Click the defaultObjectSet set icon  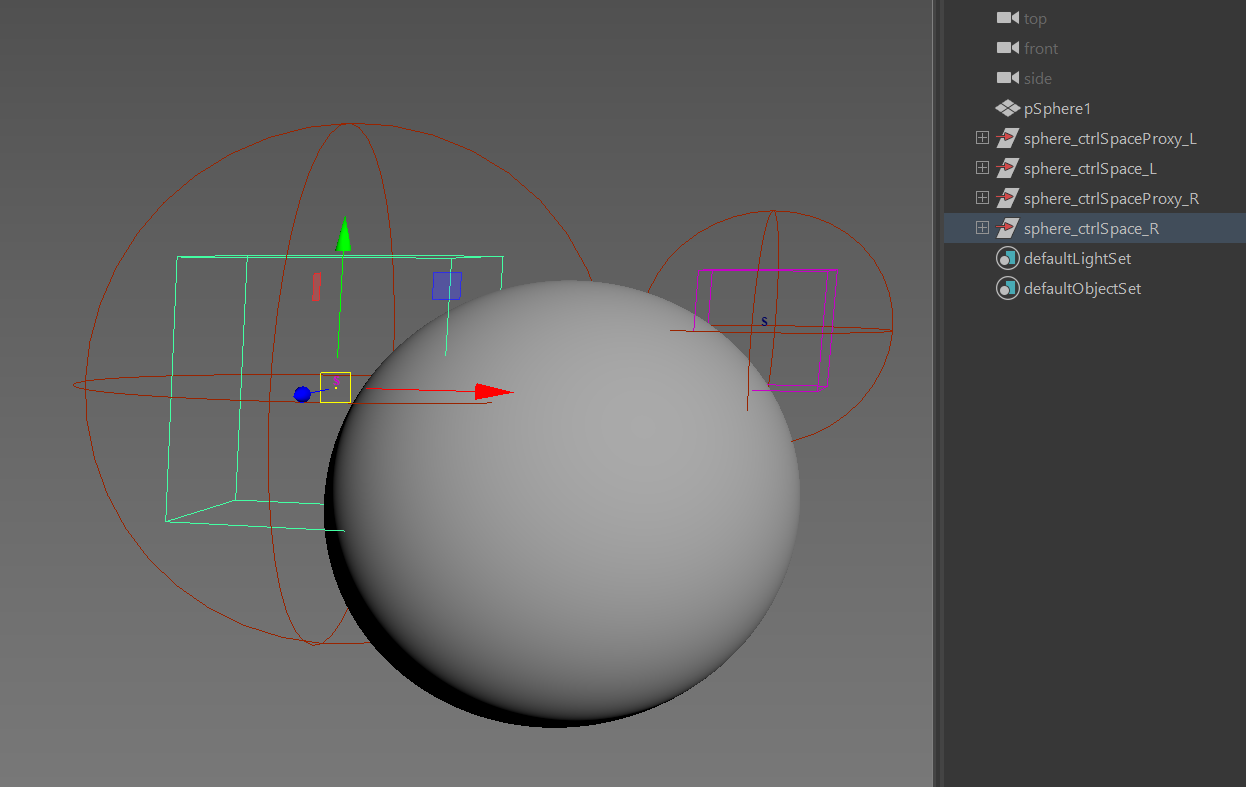pyautogui.click(x=1007, y=288)
